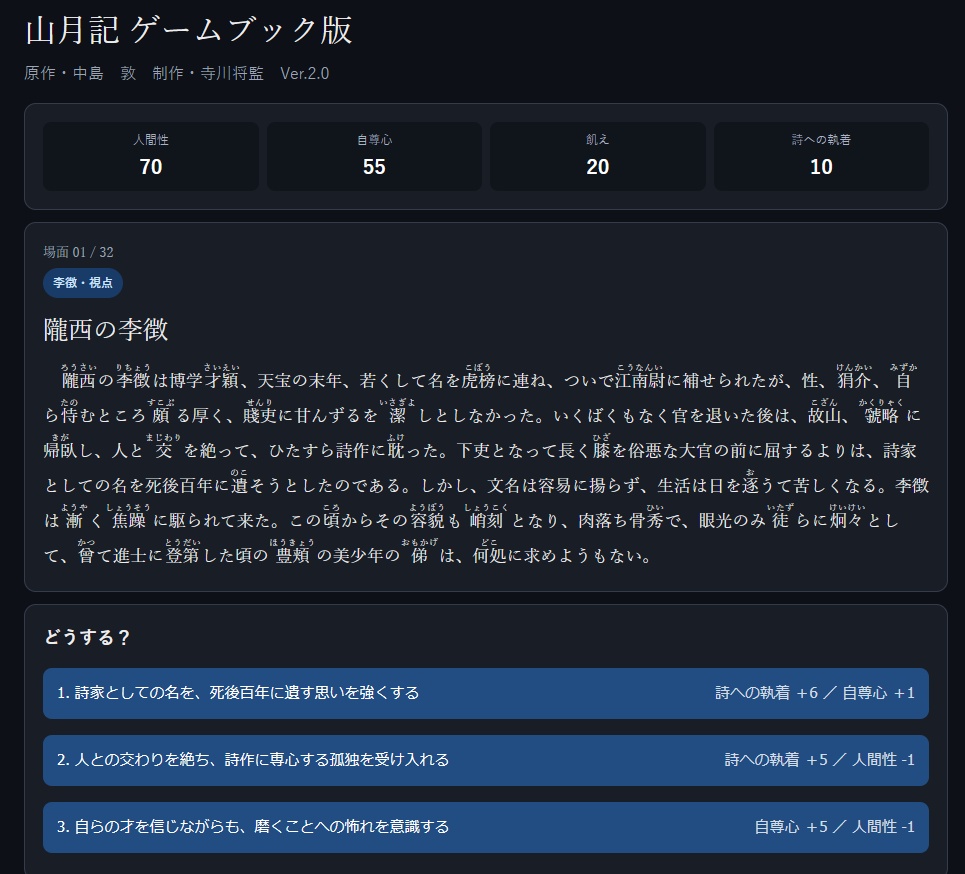Click the prompt heading どうする？
Screen dimensions: 965x874
click(87, 636)
